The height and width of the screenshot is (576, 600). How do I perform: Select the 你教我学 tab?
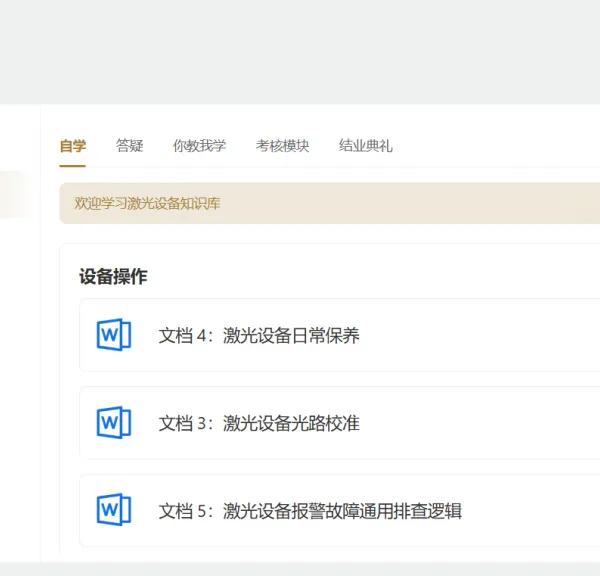pos(199,146)
